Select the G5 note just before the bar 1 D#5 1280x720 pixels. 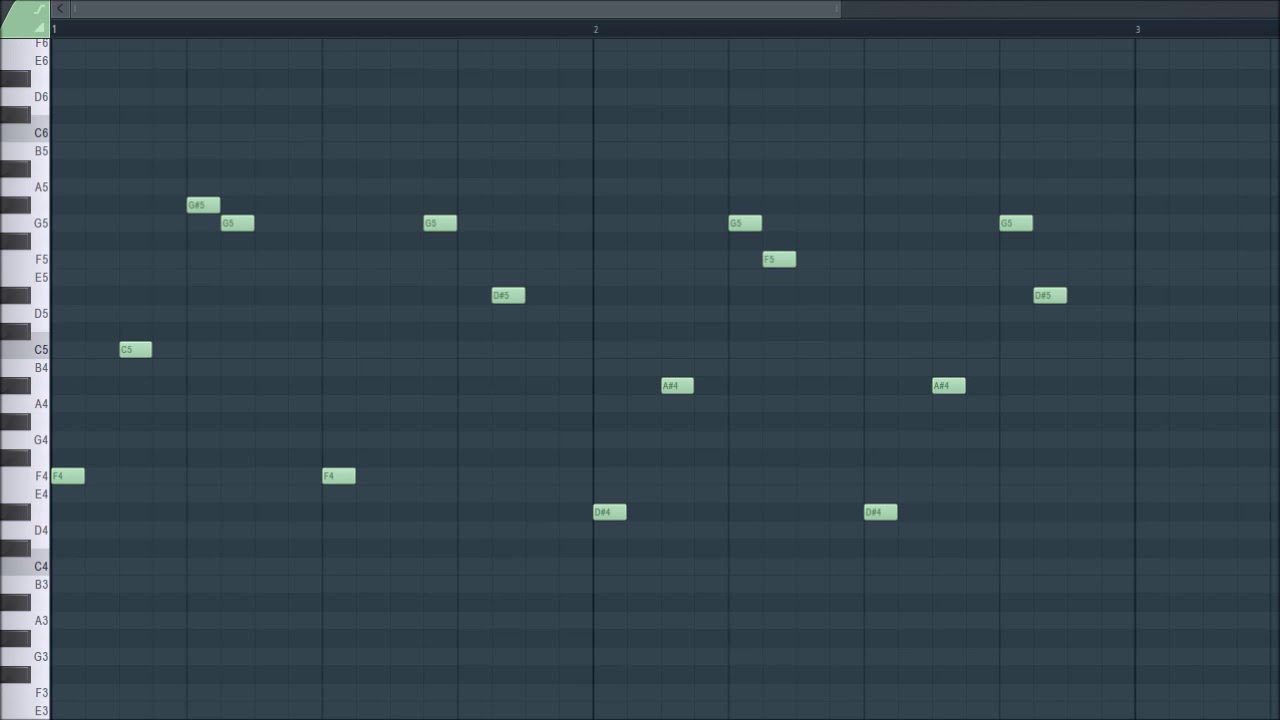click(x=440, y=223)
